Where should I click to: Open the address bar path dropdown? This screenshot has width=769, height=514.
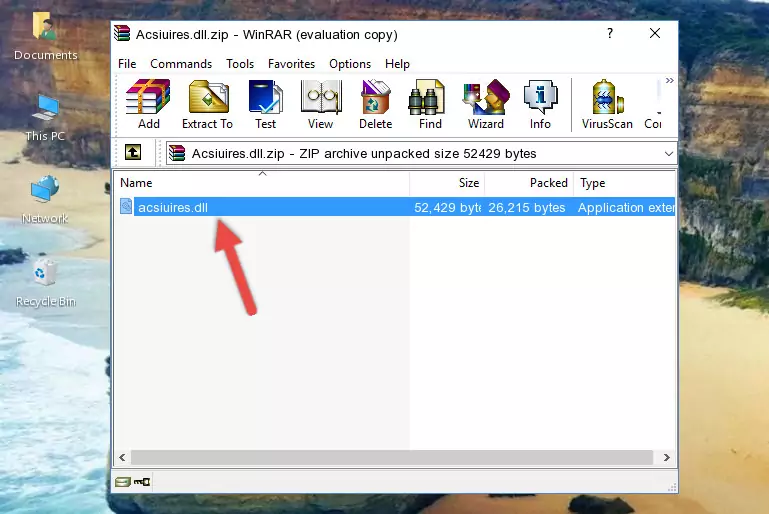tap(668, 154)
